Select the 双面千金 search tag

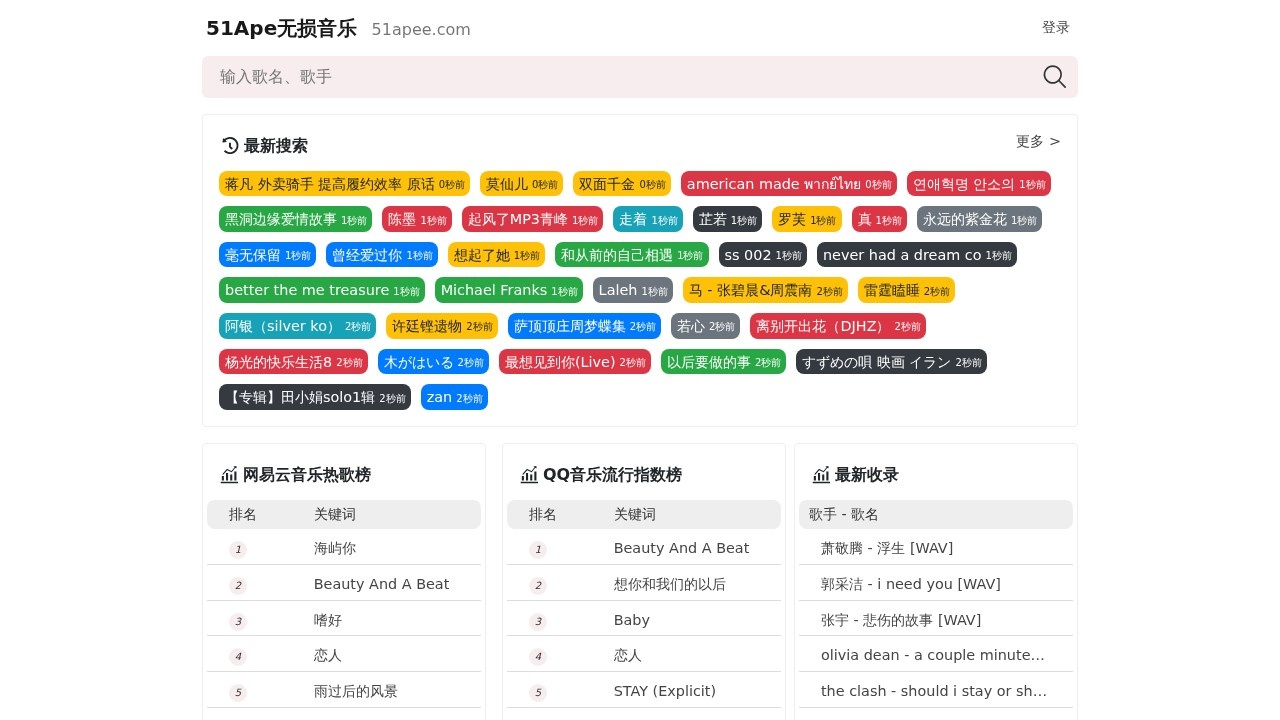tap(622, 184)
